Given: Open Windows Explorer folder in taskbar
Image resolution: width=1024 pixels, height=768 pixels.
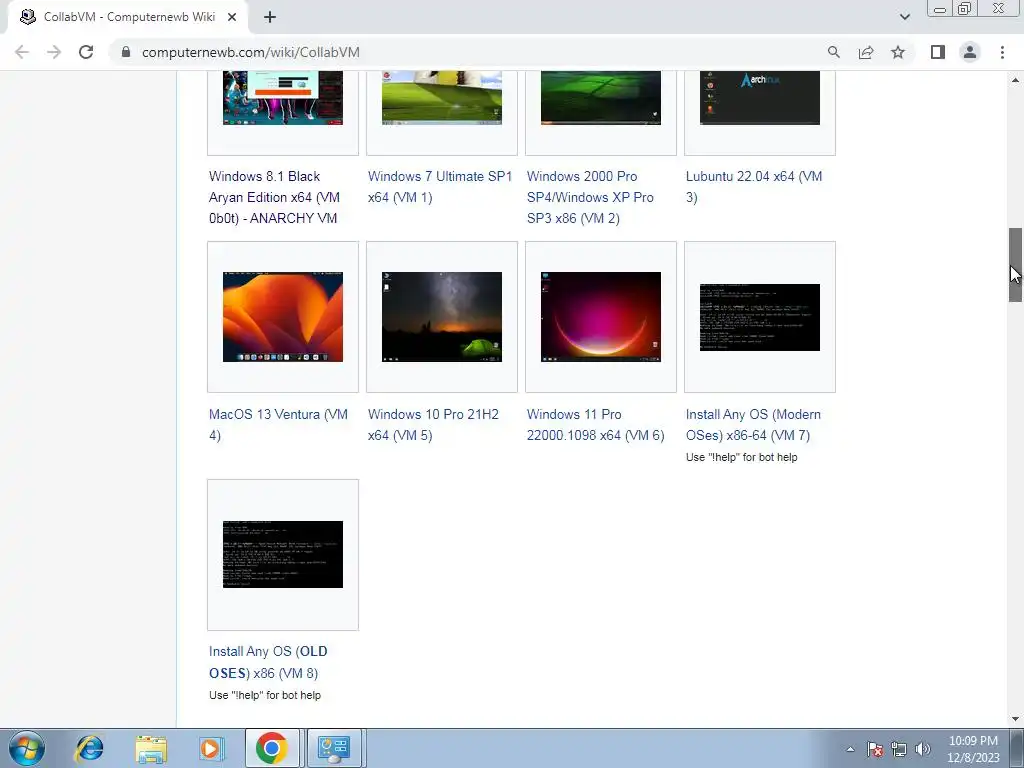Looking at the screenshot, I should 151,749.
